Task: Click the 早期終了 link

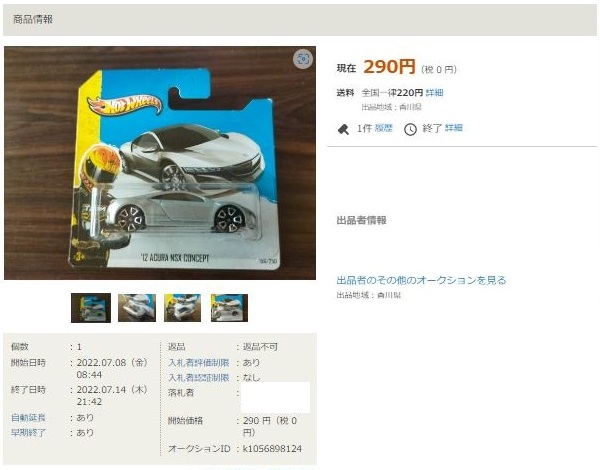Action: coord(28,432)
